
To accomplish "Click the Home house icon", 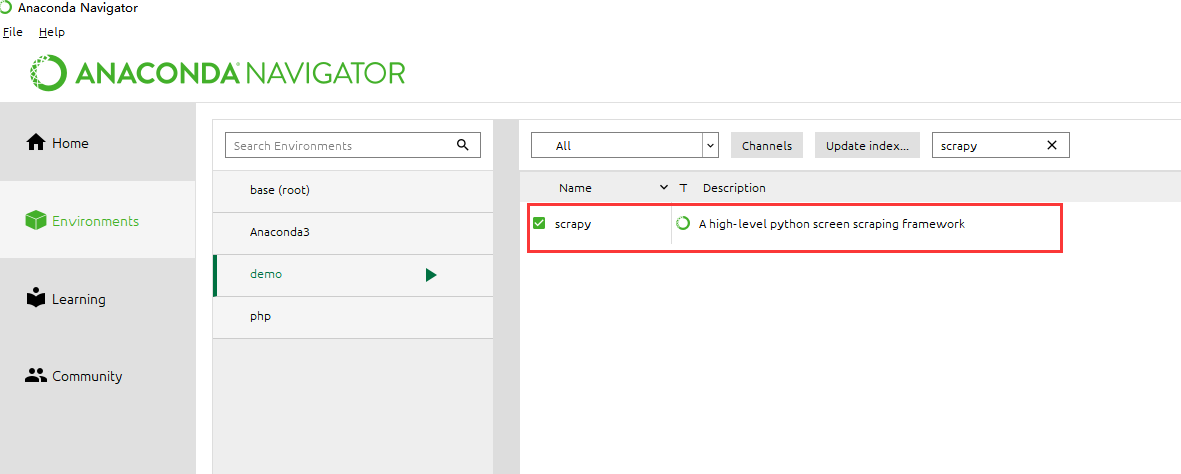I will pyautogui.click(x=35, y=142).
